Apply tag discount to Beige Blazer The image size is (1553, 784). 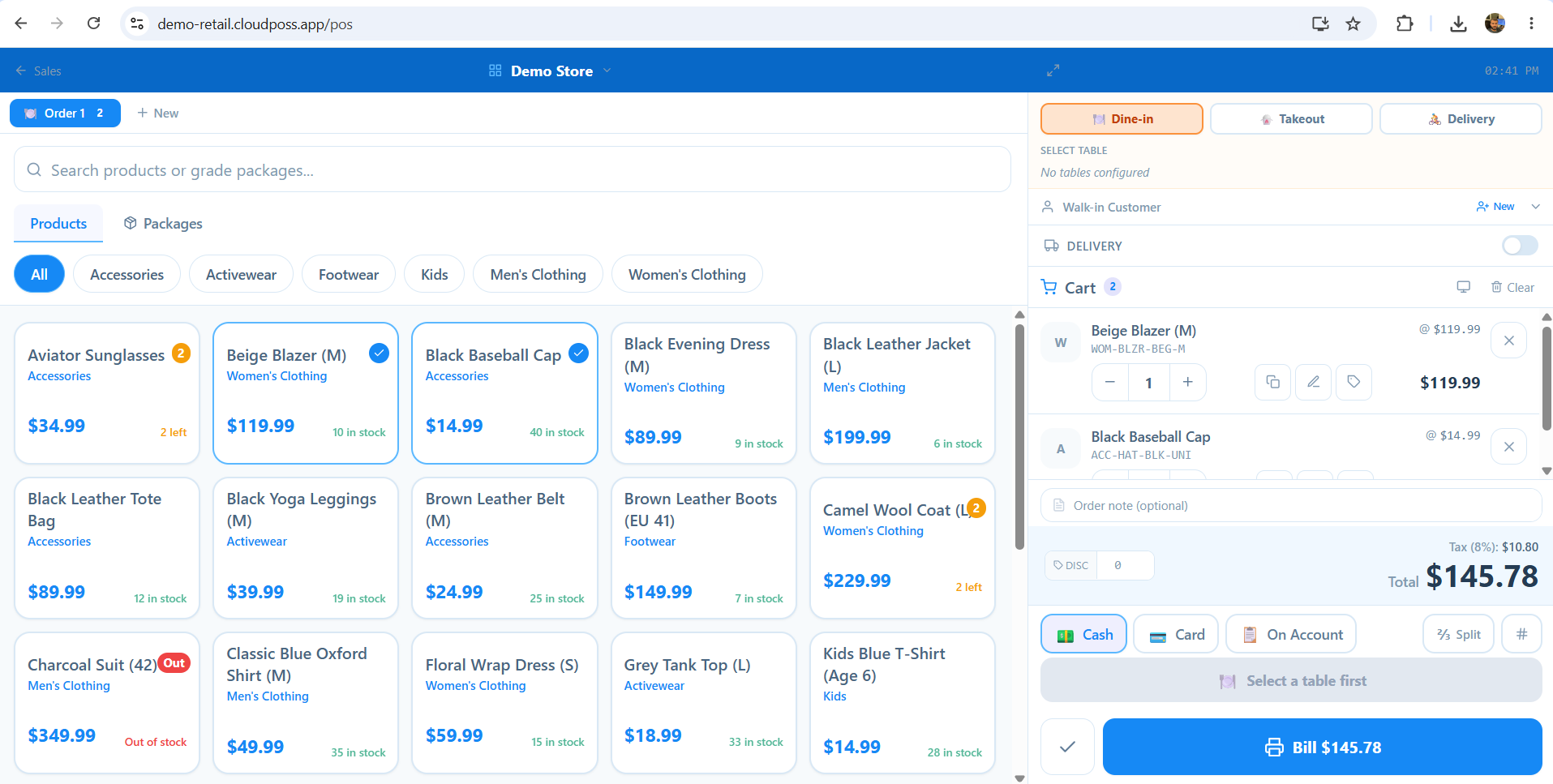(1354, 382)
